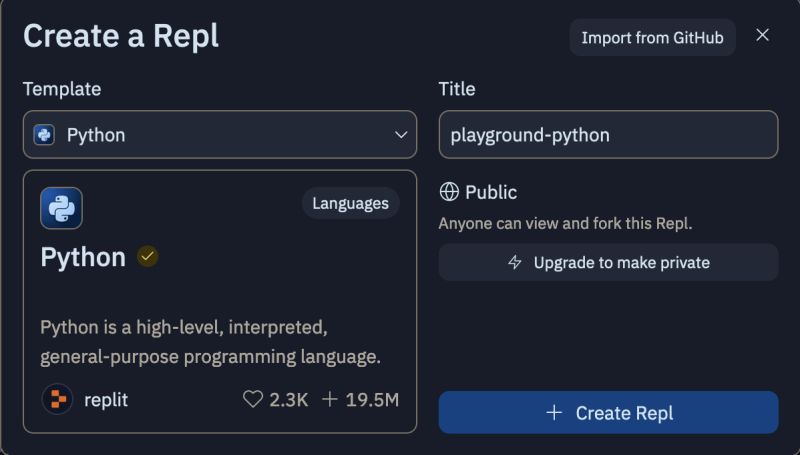Click the small Python icon inside the template dropdown
This screenshot has width=800, height=455.
click(x=44, y=135)
